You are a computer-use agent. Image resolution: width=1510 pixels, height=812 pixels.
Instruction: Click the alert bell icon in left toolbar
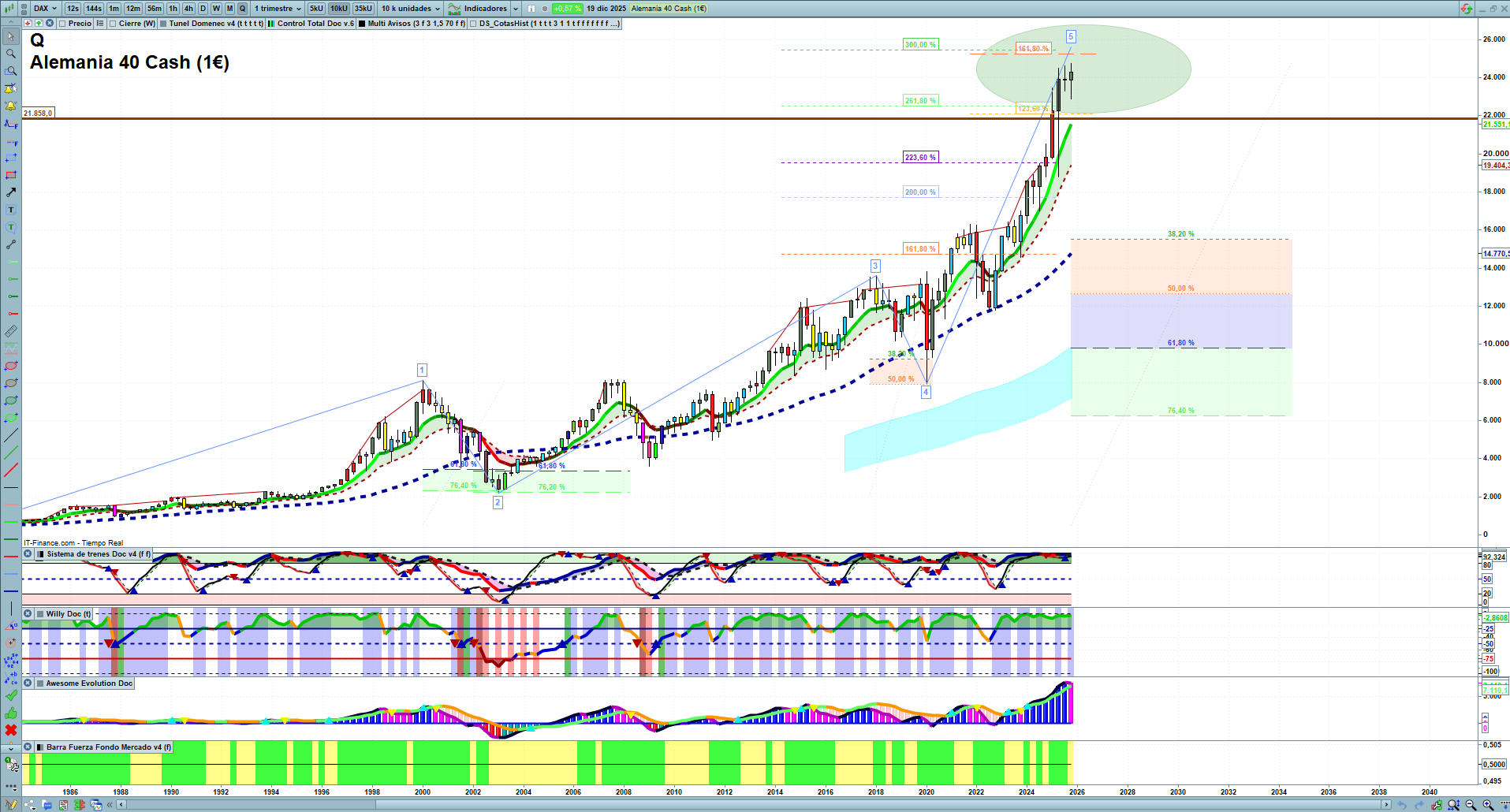coord(11,106)
